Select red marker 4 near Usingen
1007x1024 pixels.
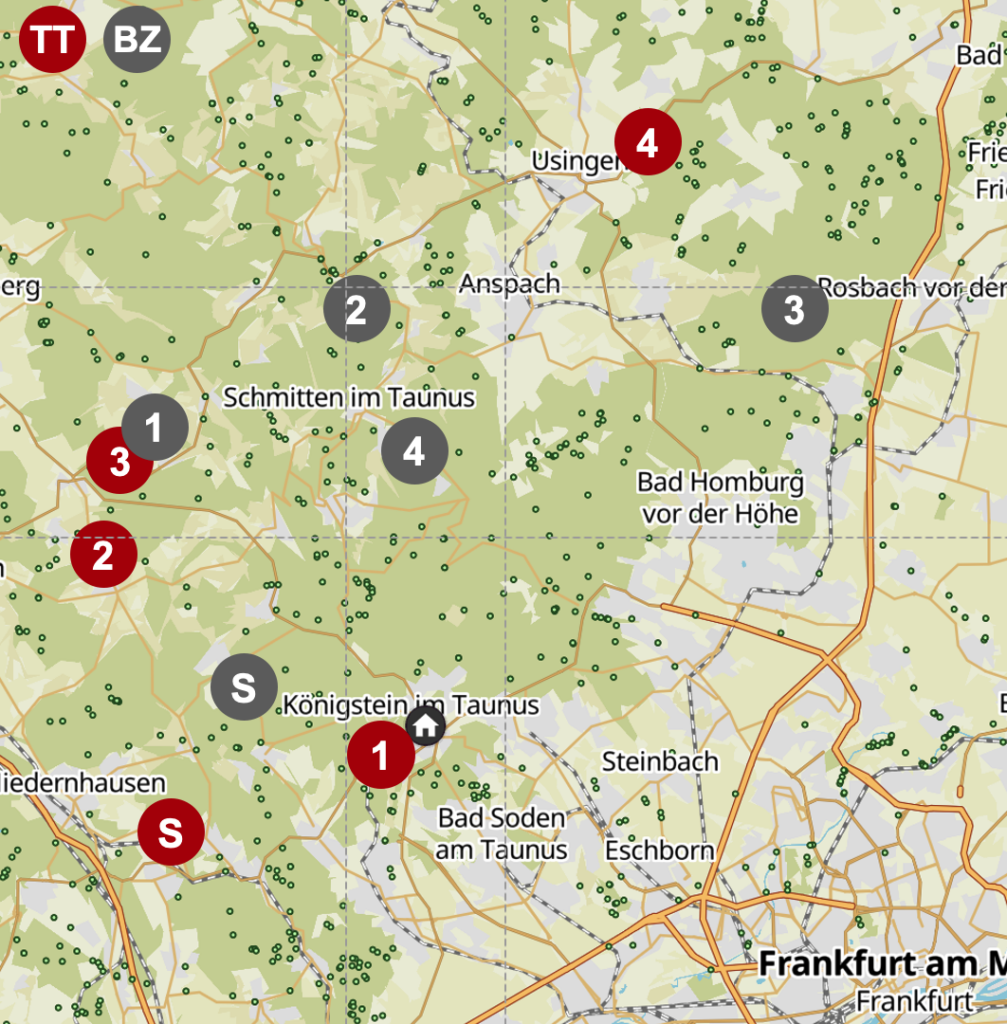click(647, 142)
